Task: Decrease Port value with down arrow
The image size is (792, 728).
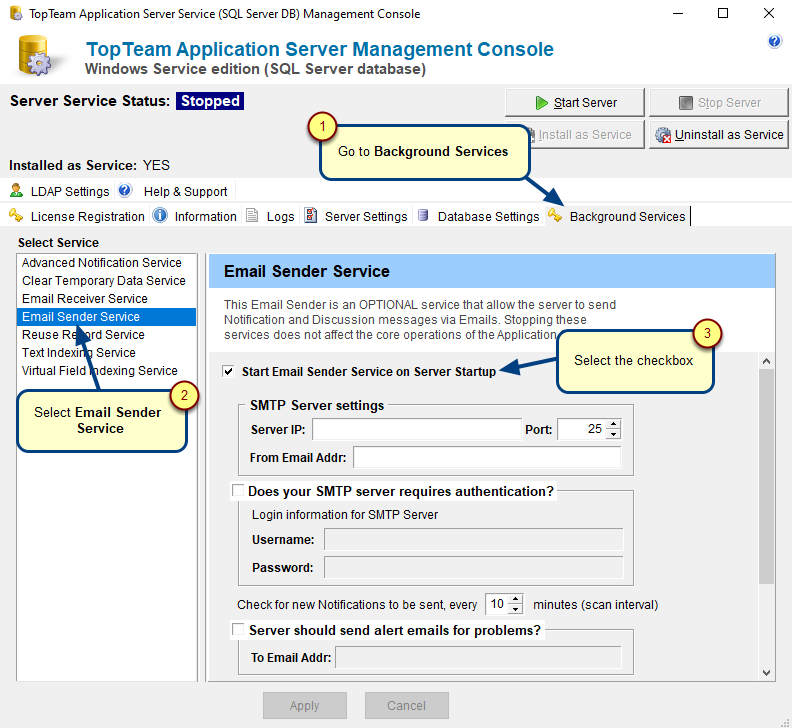Action: (x=613, y=434)
